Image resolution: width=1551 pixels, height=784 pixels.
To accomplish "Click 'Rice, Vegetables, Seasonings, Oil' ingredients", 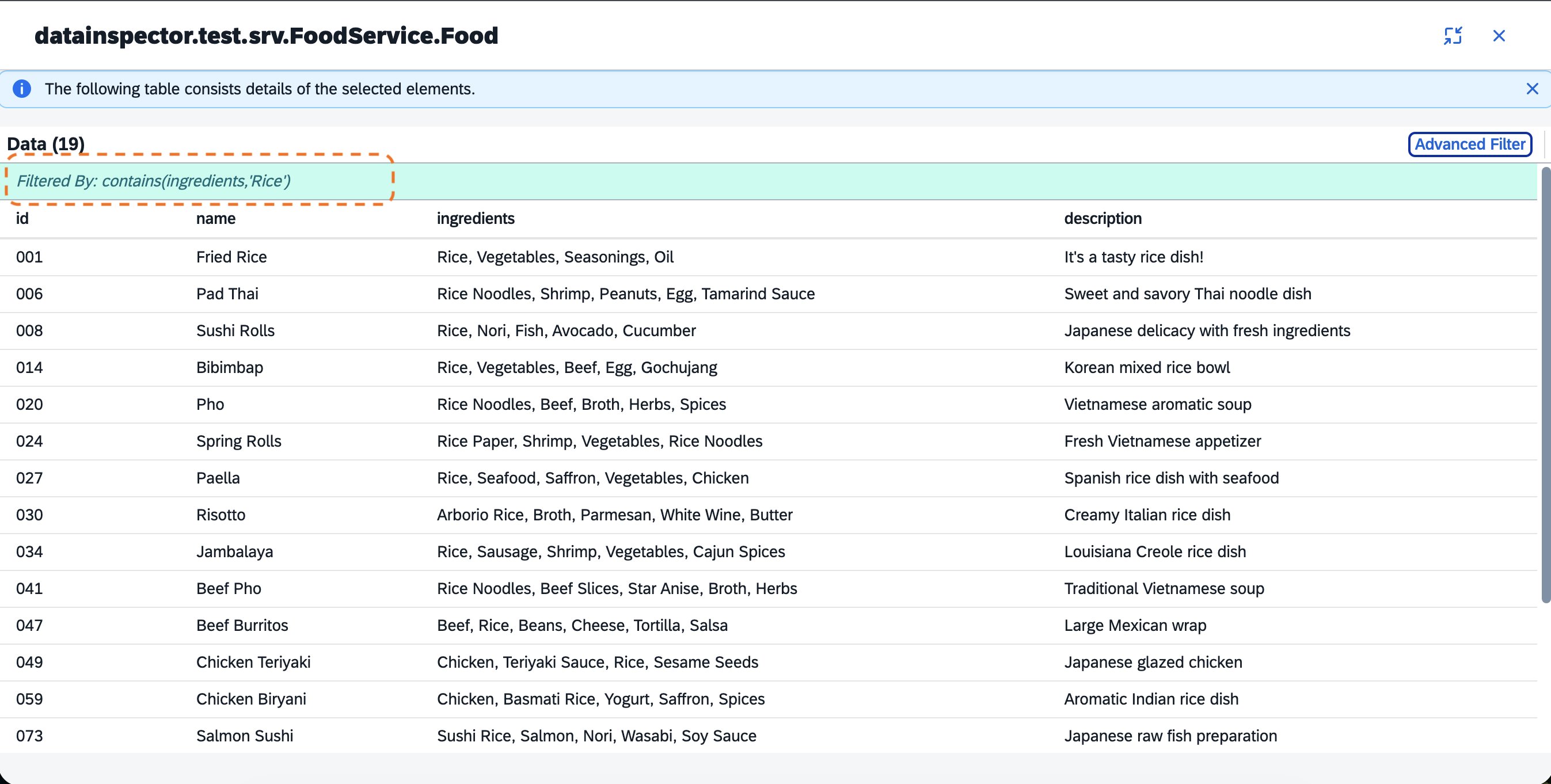I will click(554, 257).
